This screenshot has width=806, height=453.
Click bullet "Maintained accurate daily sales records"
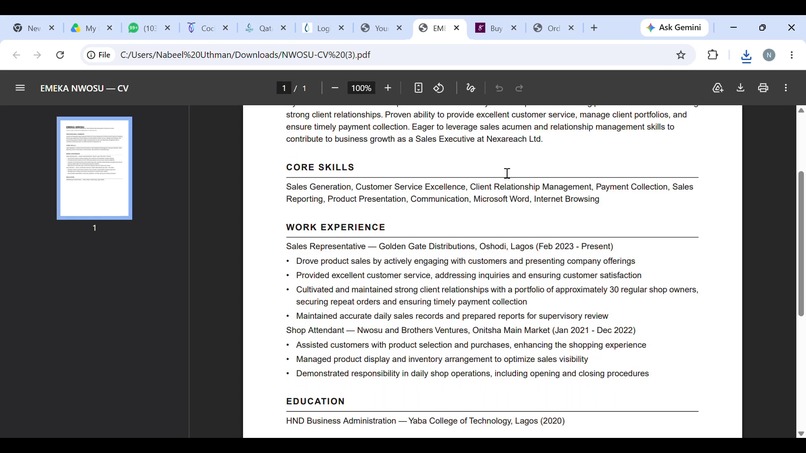click(452, 316)
